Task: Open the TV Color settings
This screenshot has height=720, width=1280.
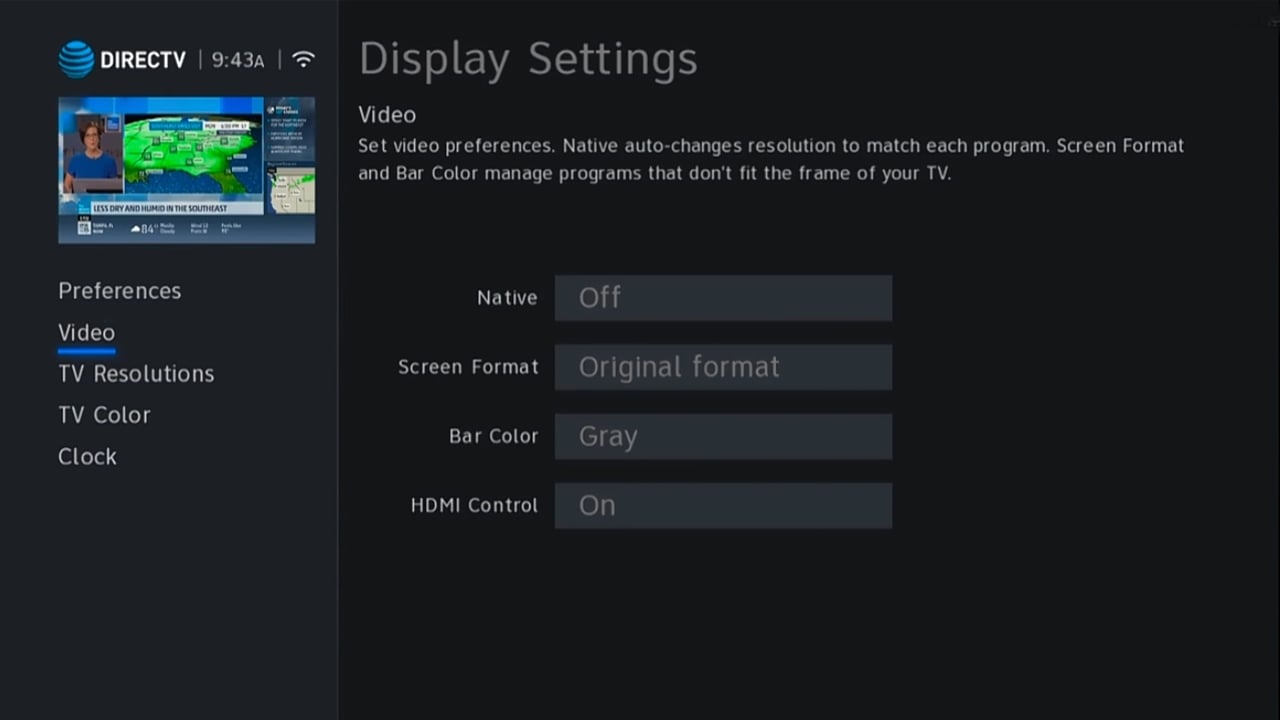Action: click(104, 415)
